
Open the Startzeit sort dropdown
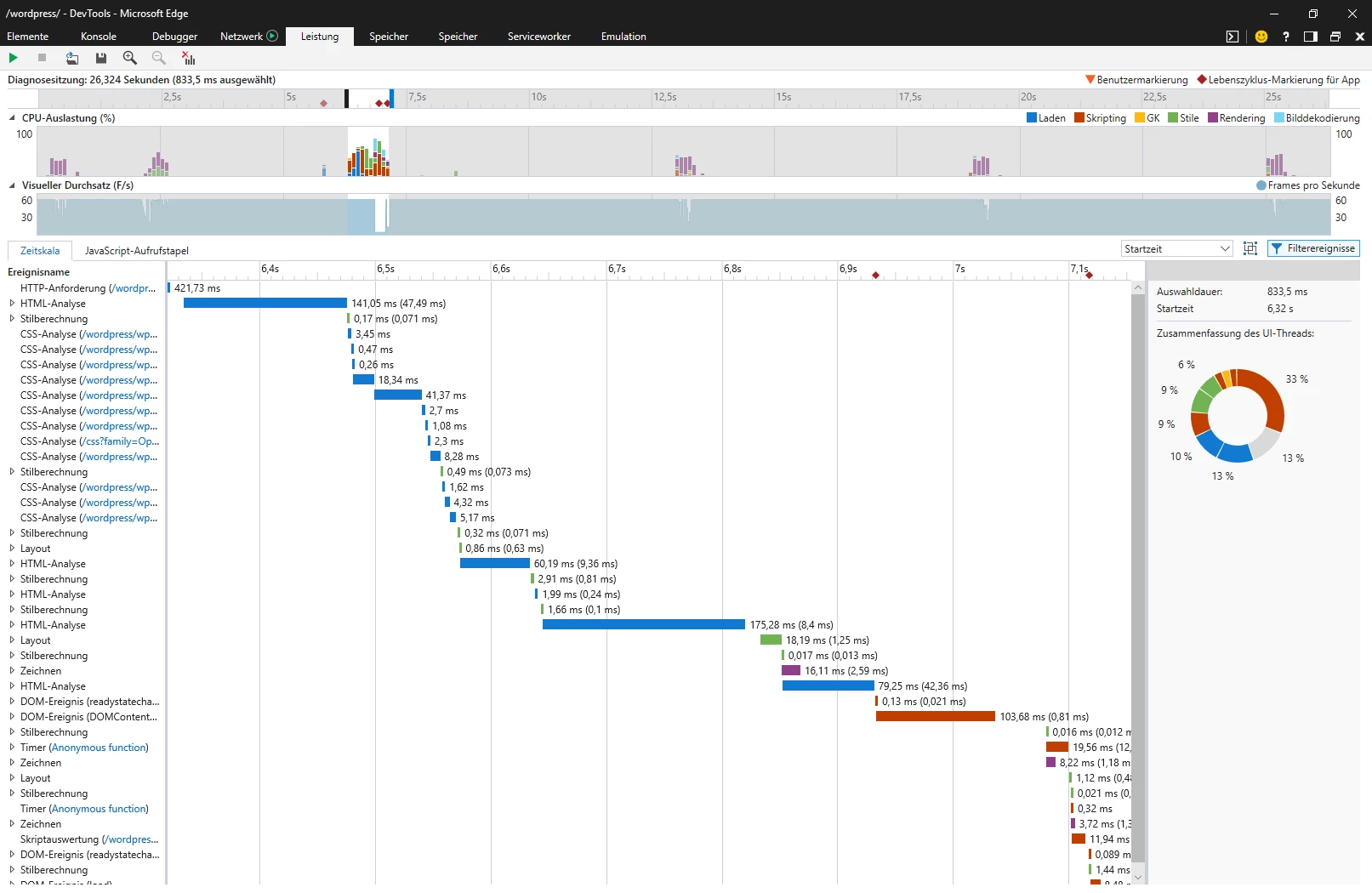1177,248
